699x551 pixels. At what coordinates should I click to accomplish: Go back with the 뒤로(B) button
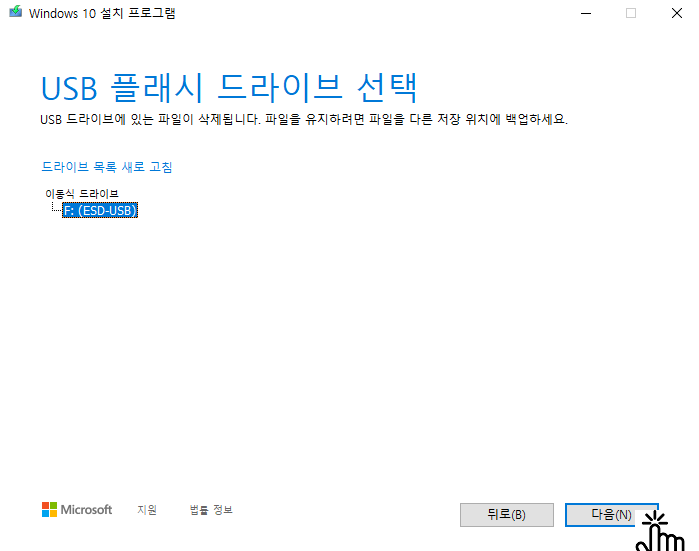507,515
